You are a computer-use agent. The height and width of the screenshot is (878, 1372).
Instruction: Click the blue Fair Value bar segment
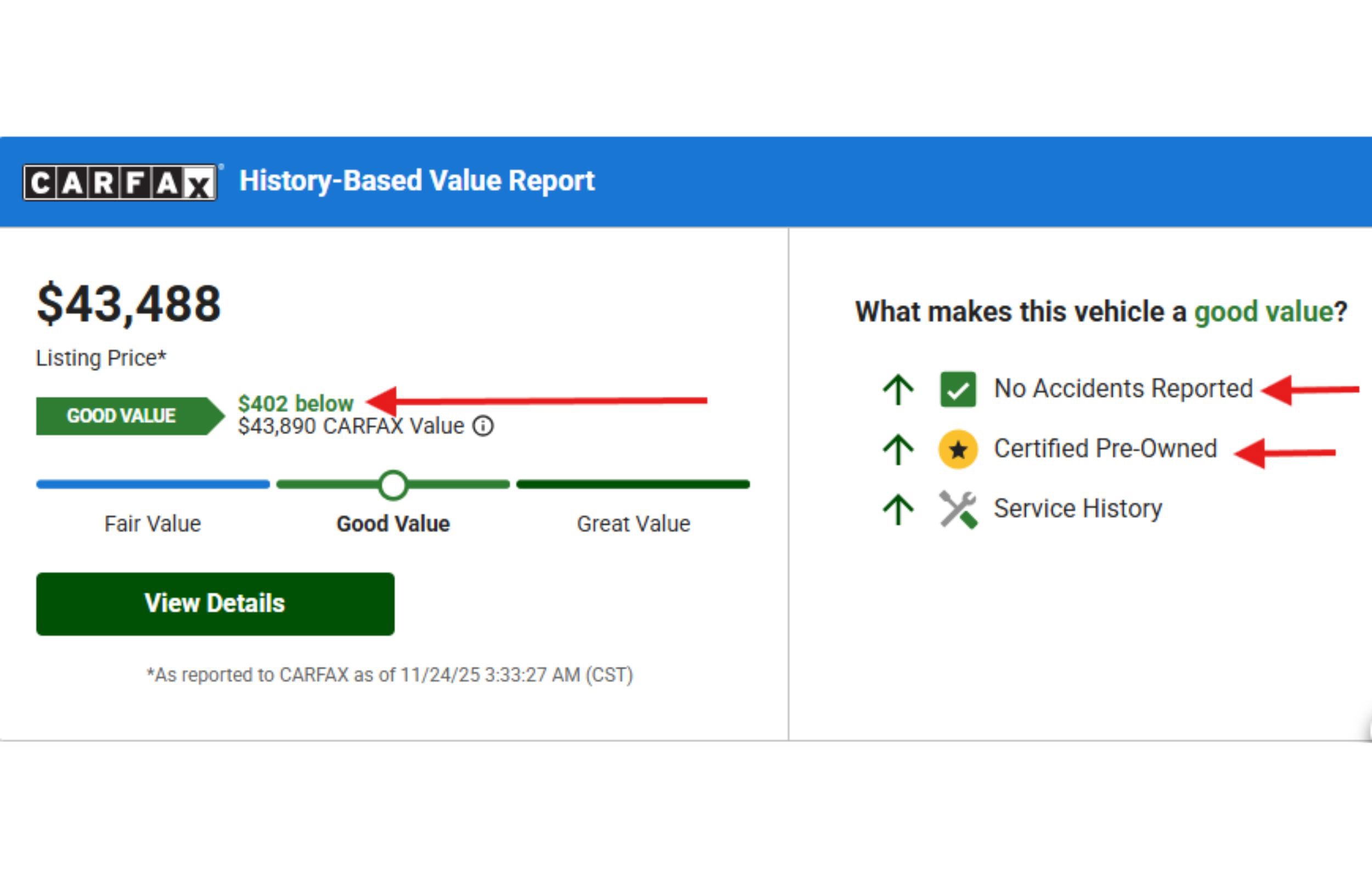153,485
